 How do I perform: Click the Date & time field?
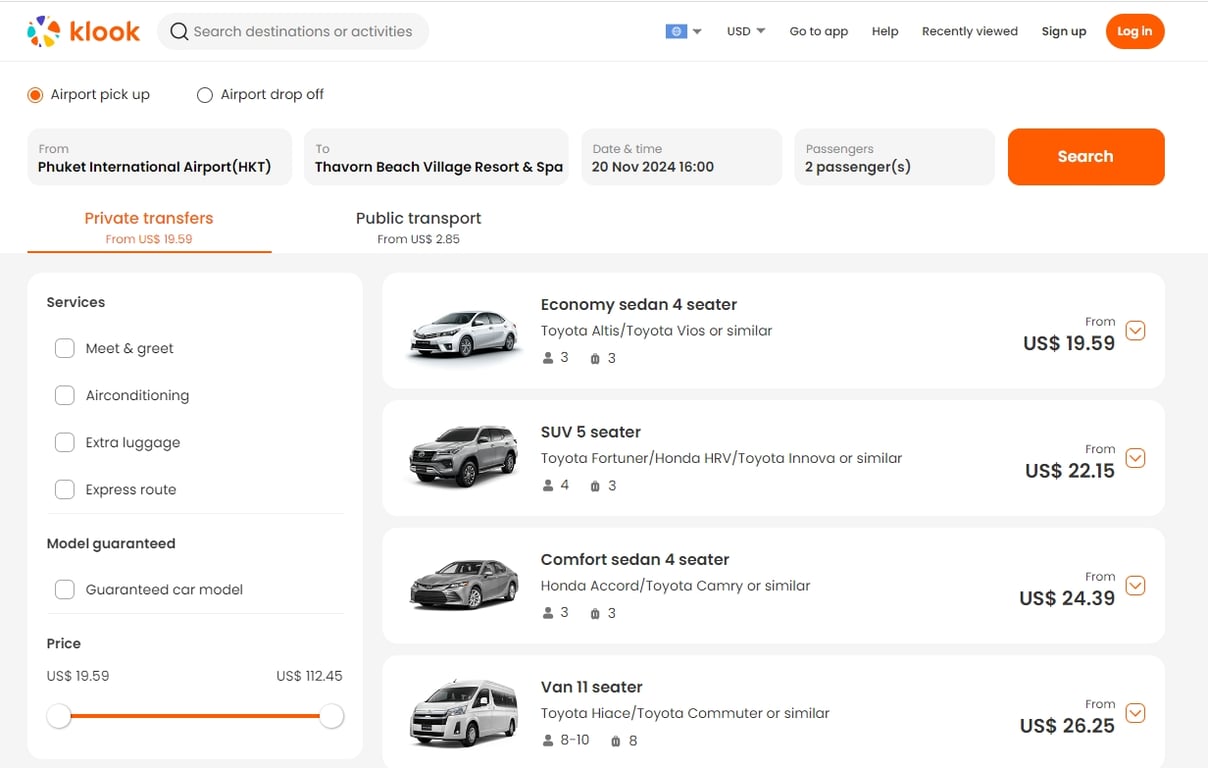coord(680,157)
